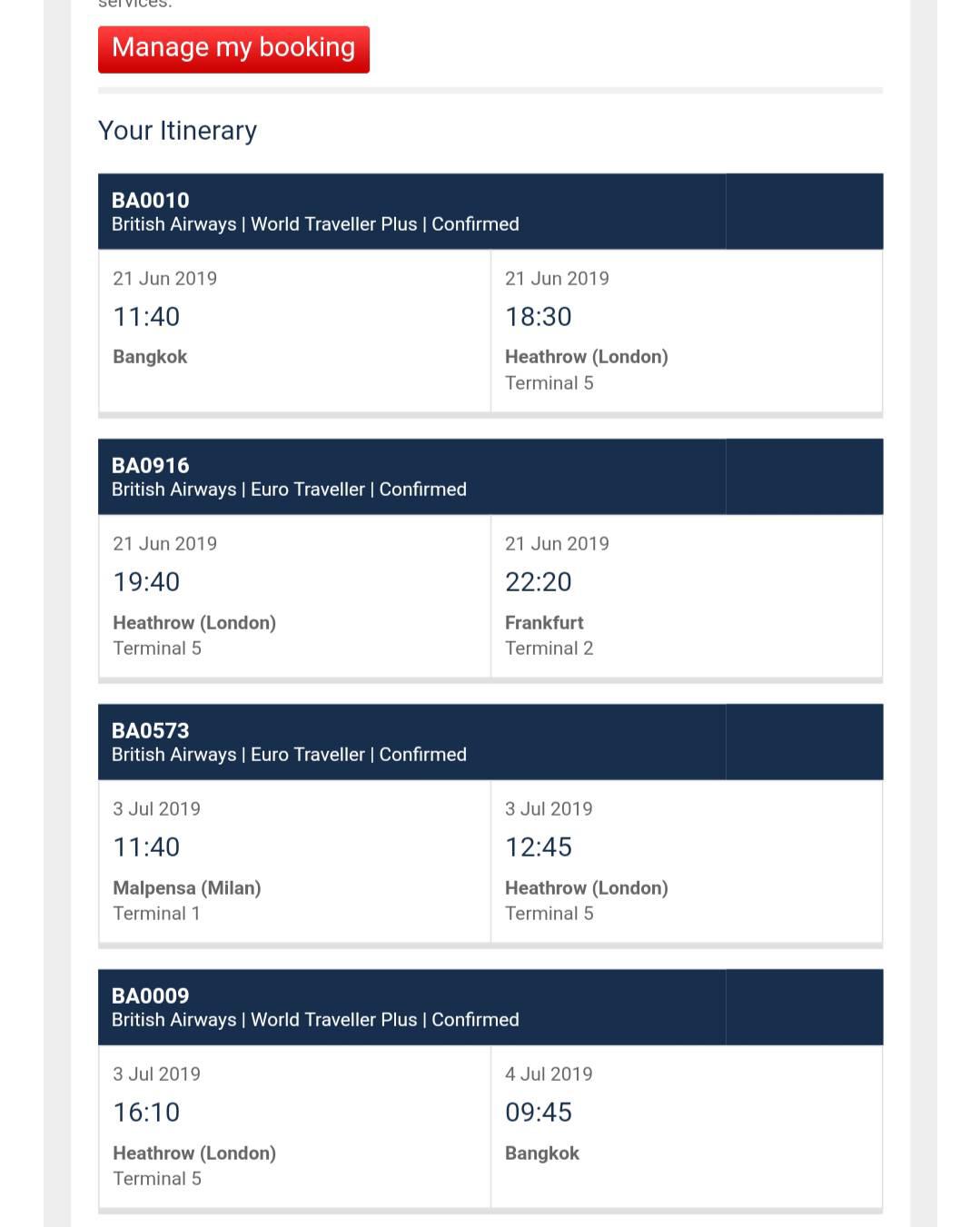This screenshot has width=980, height=1227.
Task: Click the 18:30 Heathrow arrival time
Action: coord(539,317)
